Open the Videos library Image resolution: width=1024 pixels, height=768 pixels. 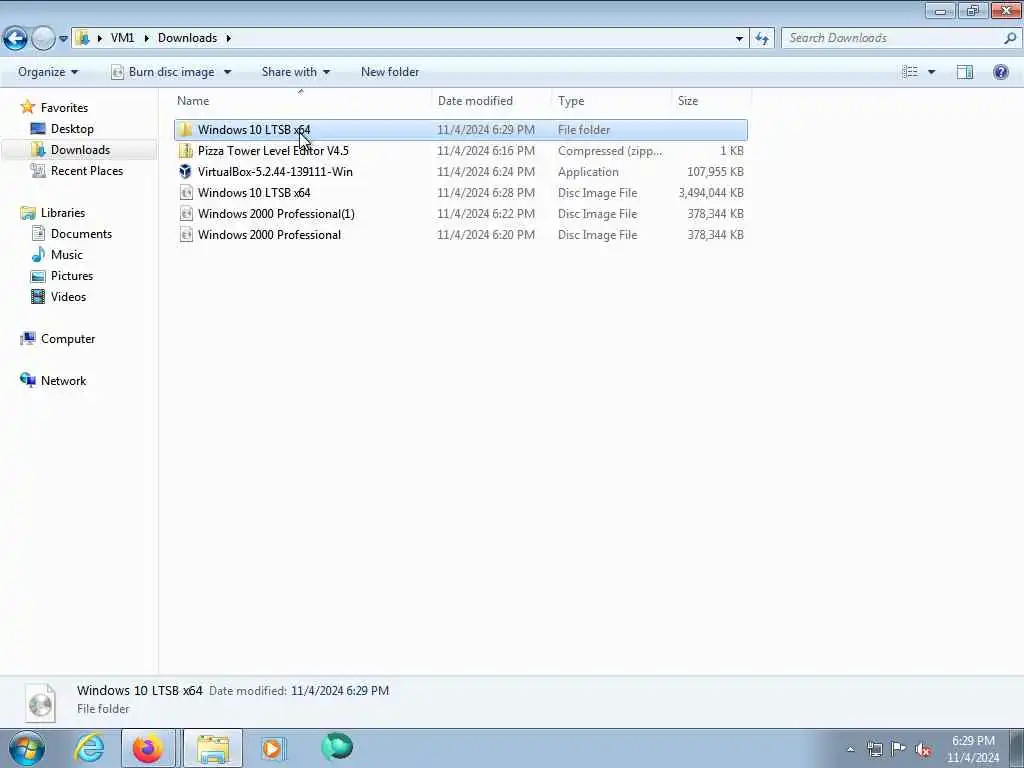(x=68, y=296)
